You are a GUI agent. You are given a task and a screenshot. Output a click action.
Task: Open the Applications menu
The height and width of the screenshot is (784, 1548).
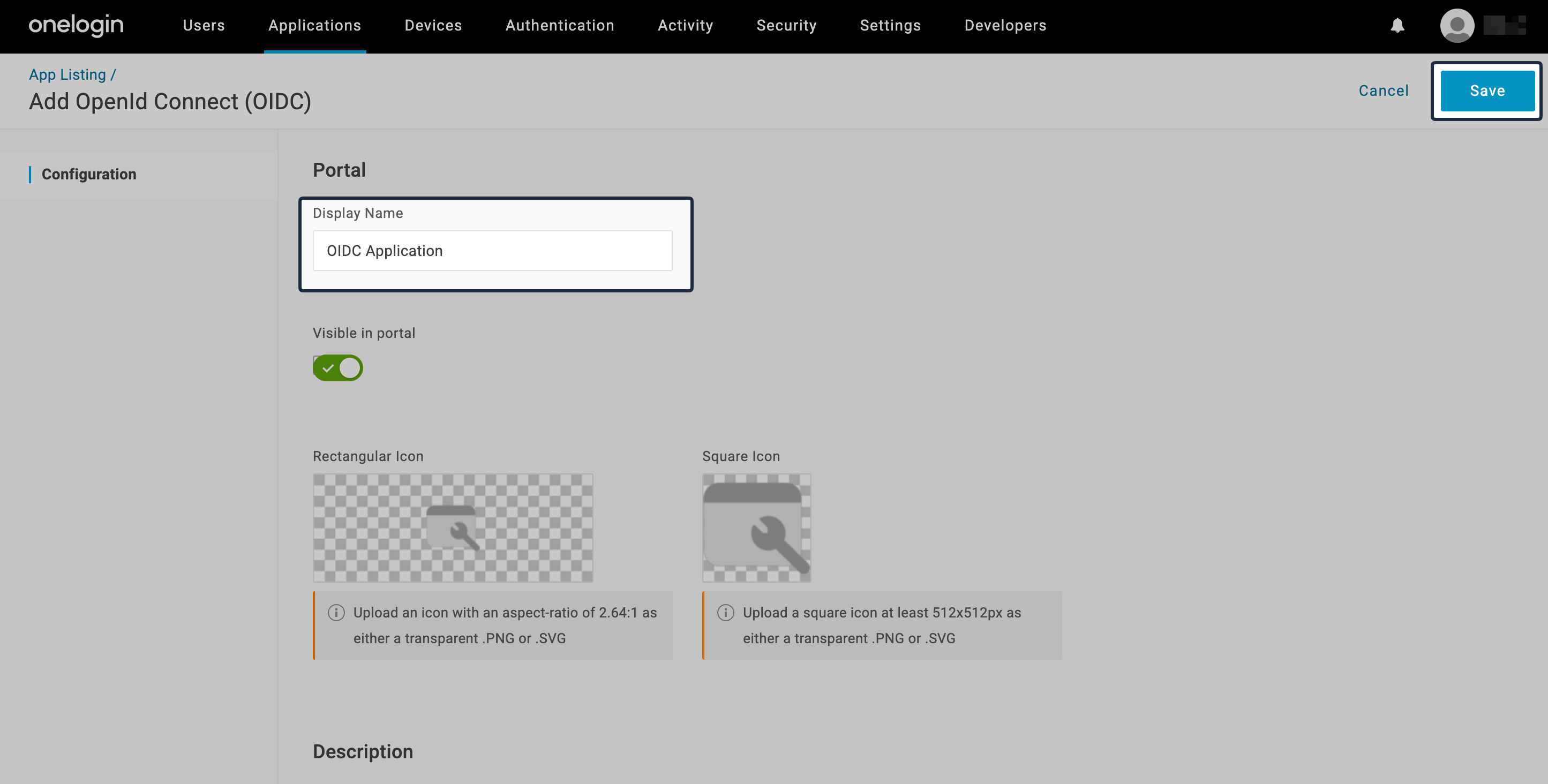(x=314, y=25)
